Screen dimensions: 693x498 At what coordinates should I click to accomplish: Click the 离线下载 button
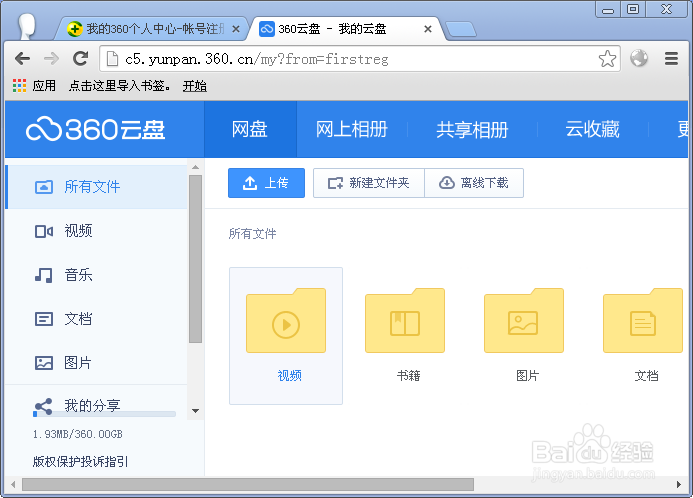click(x=474, y=183)
